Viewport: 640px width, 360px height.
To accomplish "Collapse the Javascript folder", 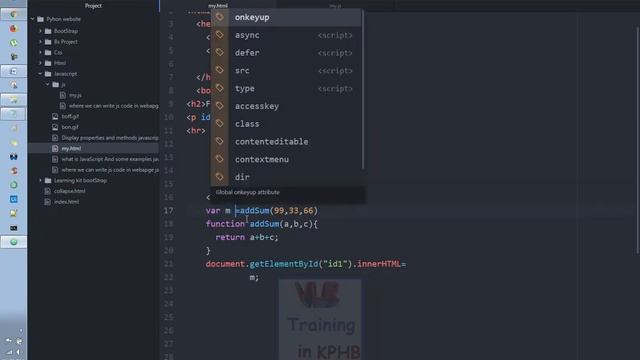I will 40,74.
